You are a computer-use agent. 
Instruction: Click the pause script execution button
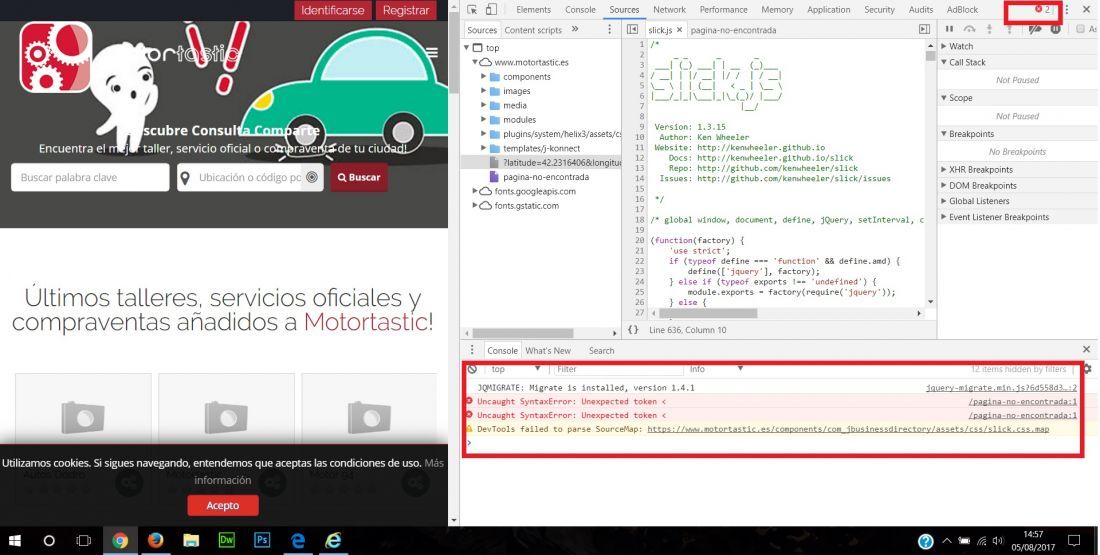coord(949,29)
